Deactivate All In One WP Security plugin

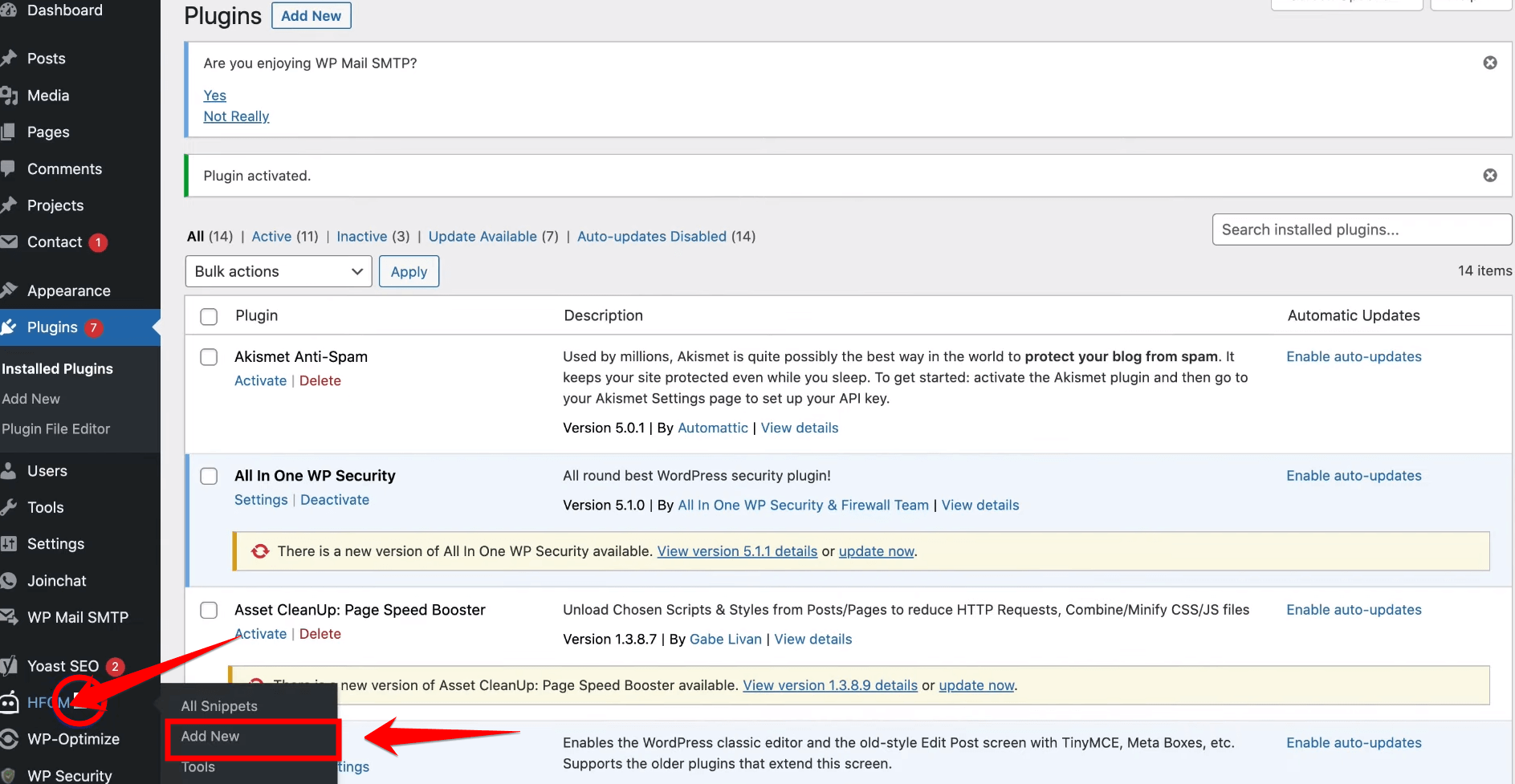[335, 500]
